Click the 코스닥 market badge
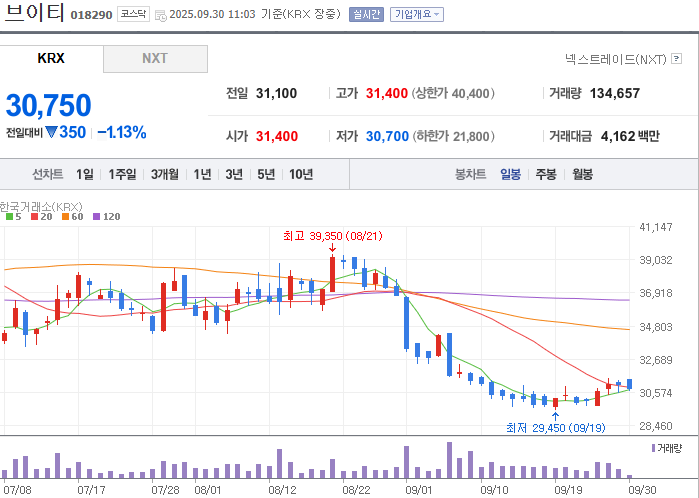 tap(133, 14)
